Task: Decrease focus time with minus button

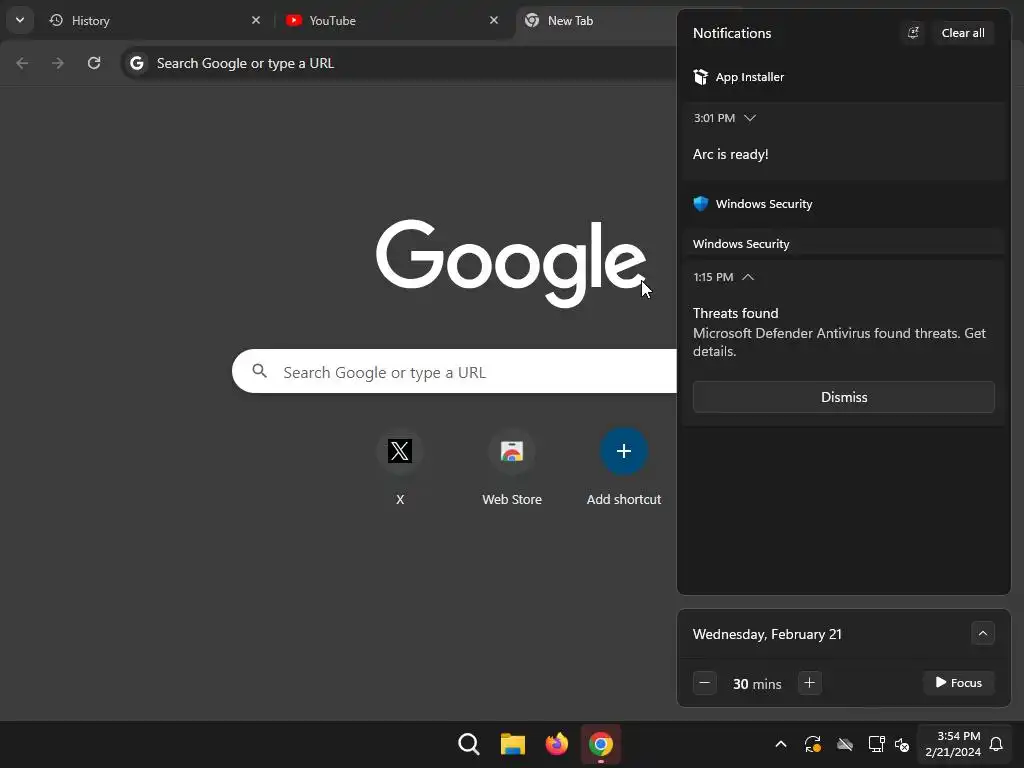Action: click(x=705, y=683)
